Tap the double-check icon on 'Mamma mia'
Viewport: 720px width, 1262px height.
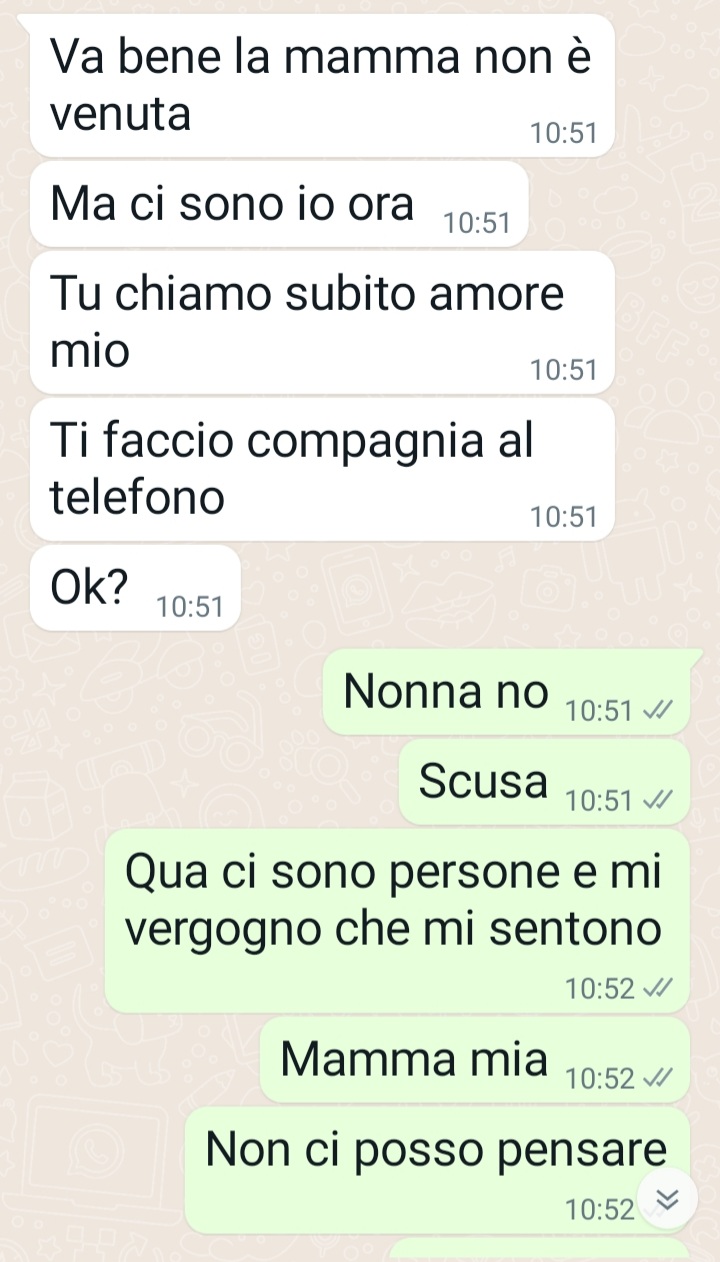click(657, 1079)
